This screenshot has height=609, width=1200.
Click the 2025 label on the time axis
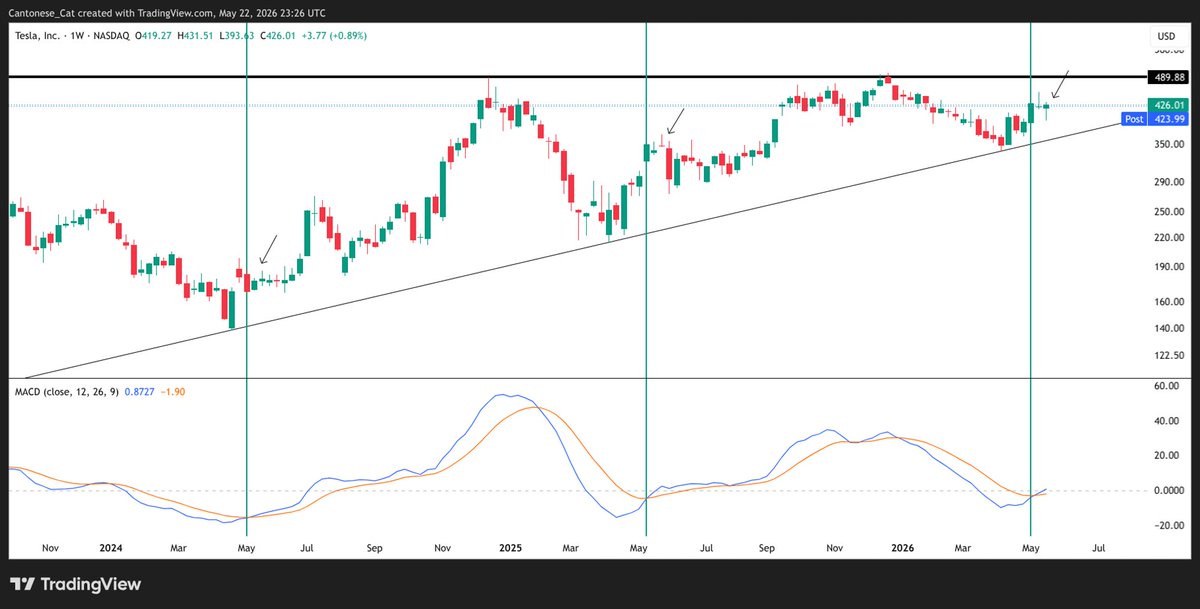coord(510,548)
